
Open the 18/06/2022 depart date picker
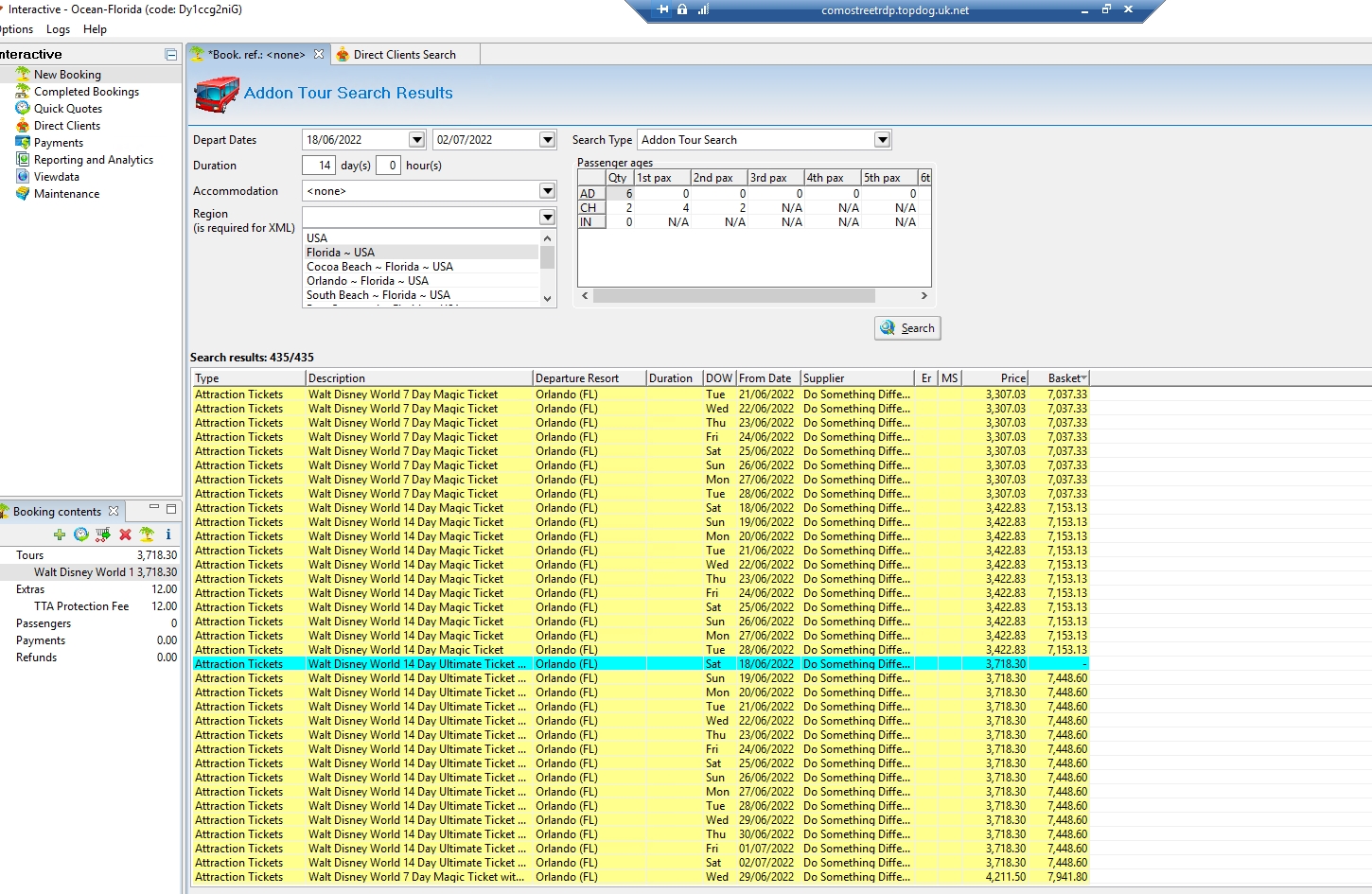pyautogui.click(x=416, y=140)
